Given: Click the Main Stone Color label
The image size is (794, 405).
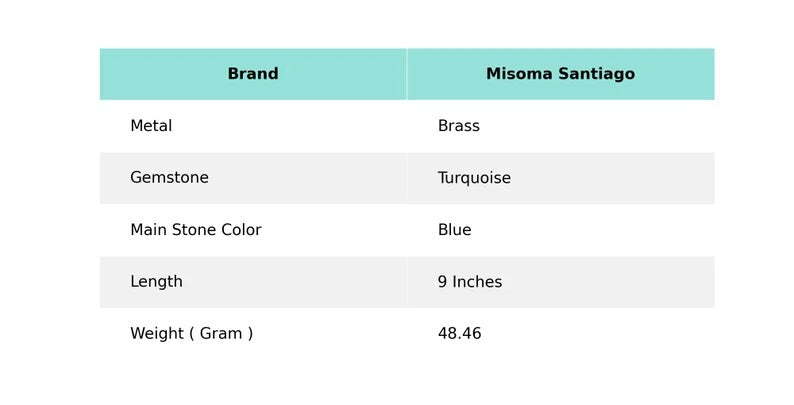Looking at the screenshot, I should click(195, 230).
